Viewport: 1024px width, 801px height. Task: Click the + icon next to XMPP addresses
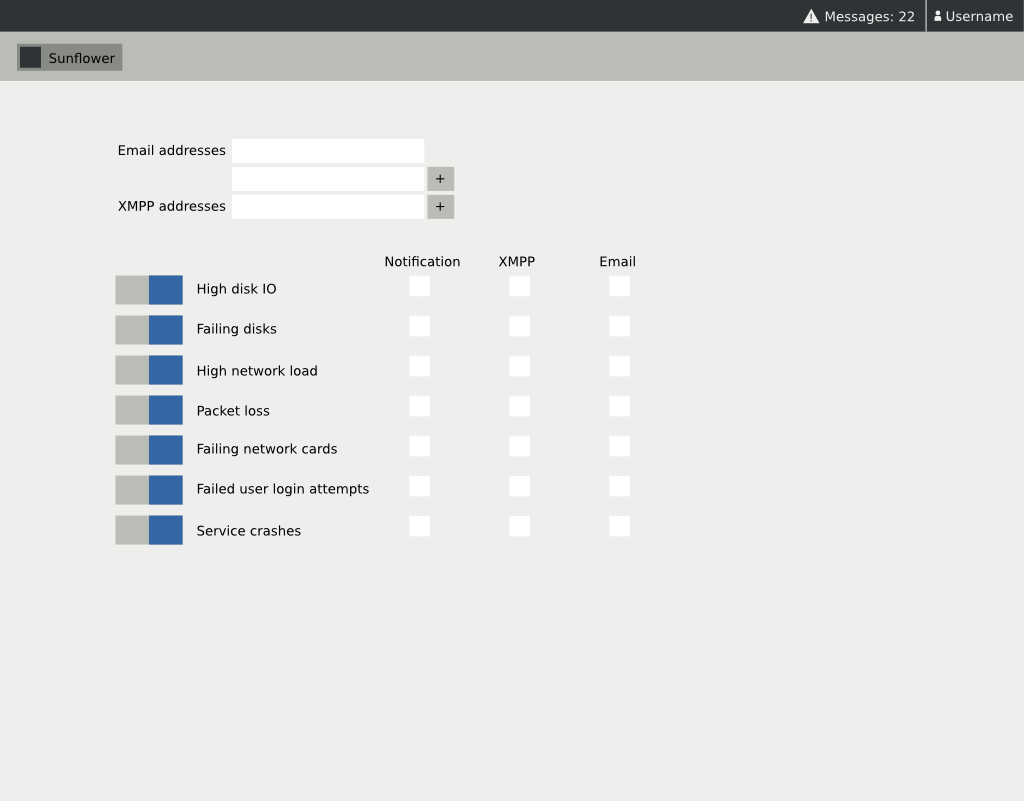coord(440,206)
